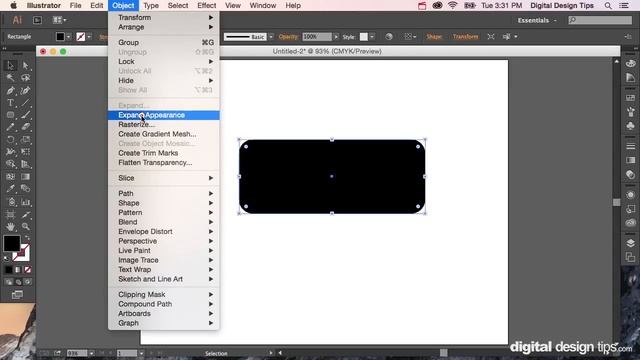
Task: Open the Basic brush definition dropdown
Action: point(271,37)
